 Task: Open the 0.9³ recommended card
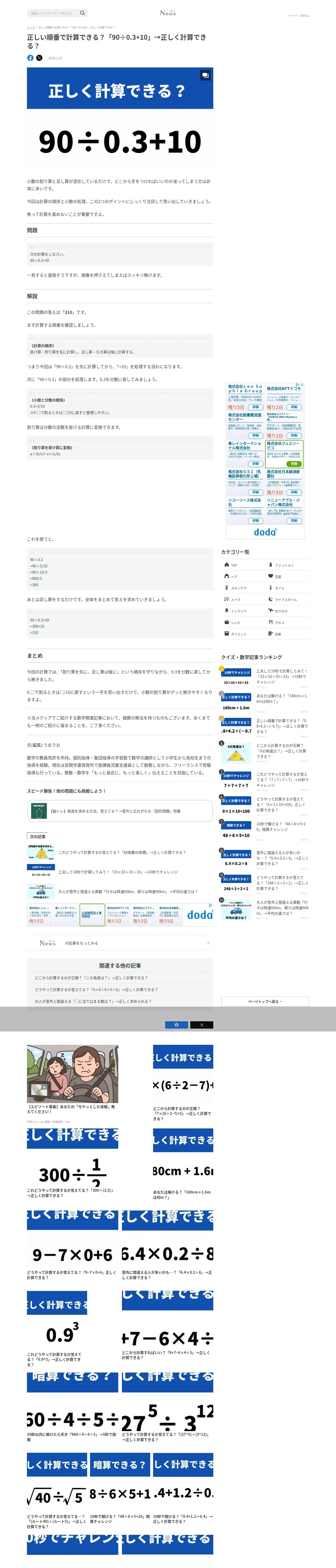57,1329
